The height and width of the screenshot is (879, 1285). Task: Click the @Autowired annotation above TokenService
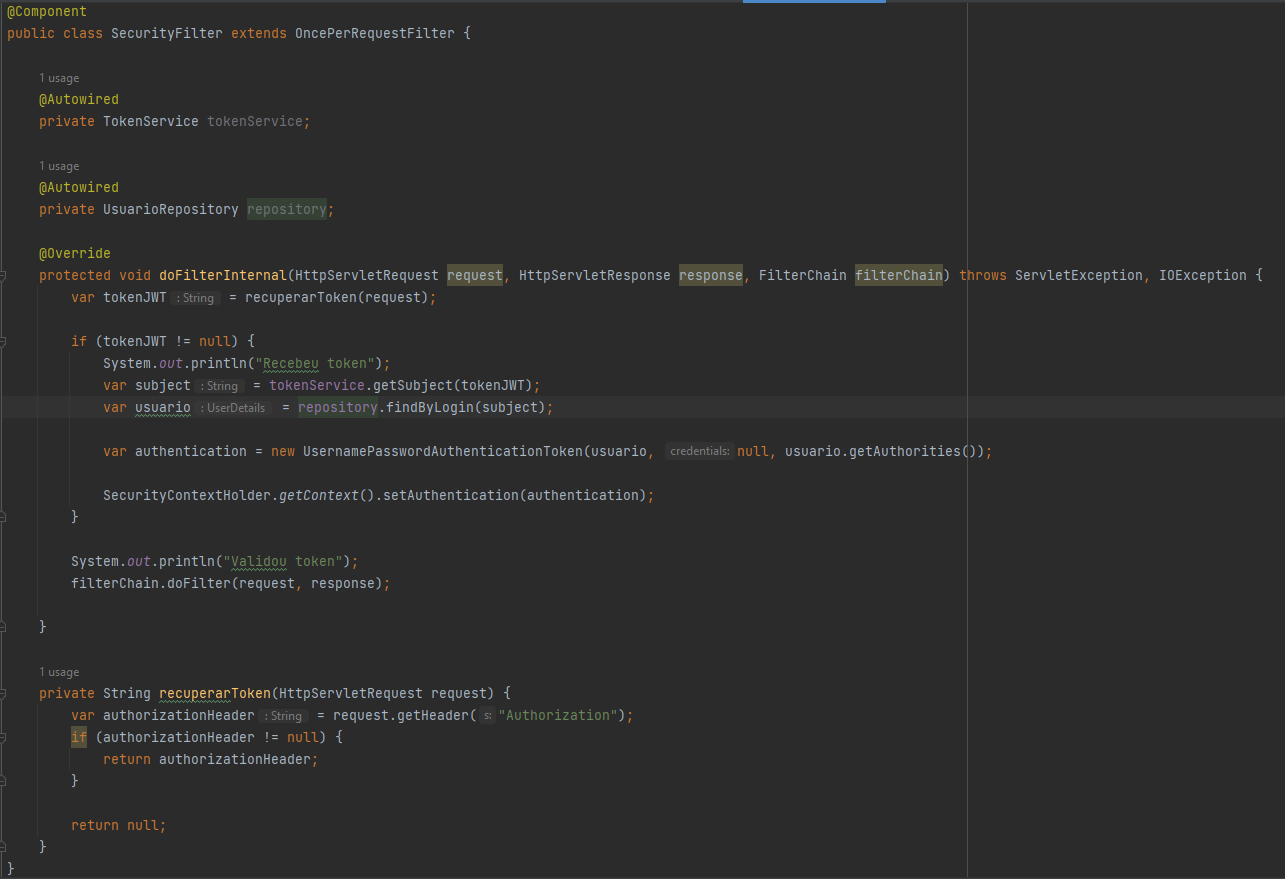(79, 99)
